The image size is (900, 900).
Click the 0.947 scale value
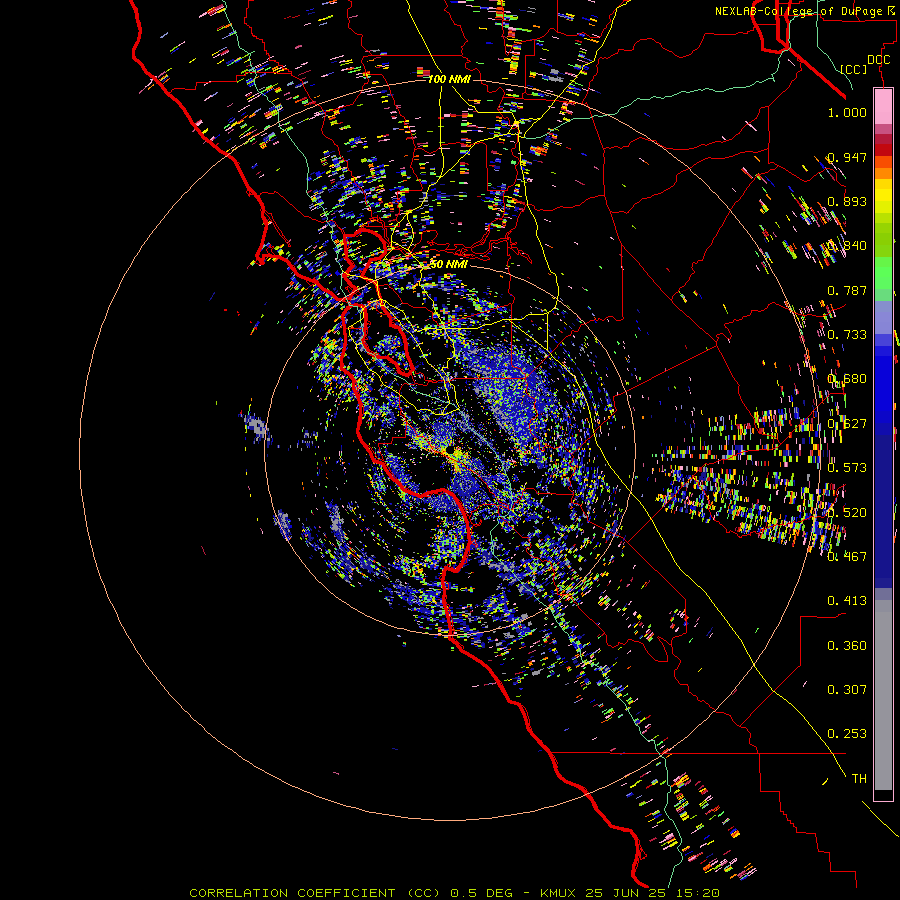(x=847, y=157)
